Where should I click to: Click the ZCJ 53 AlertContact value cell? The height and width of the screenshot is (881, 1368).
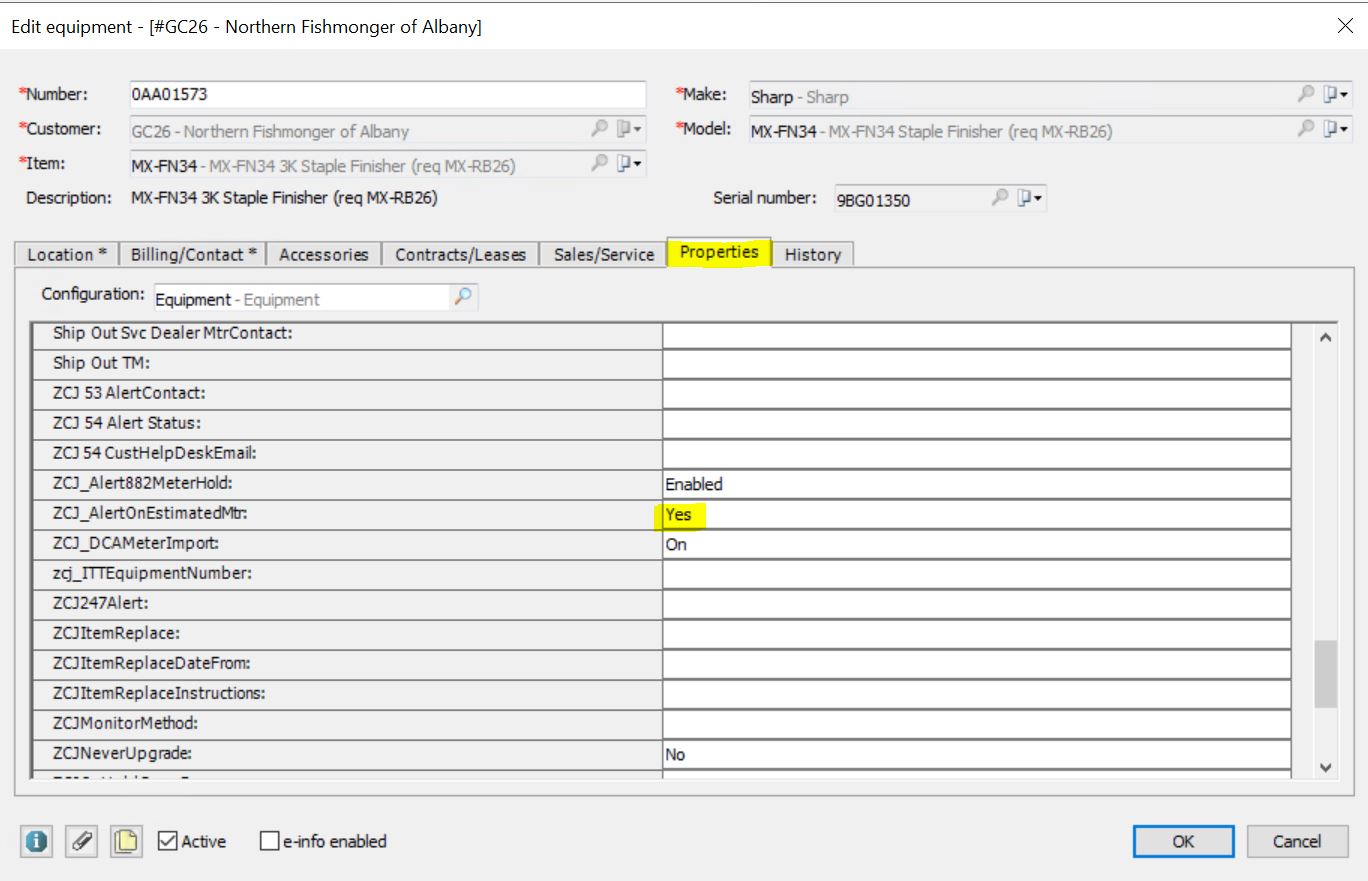(976, 394)
